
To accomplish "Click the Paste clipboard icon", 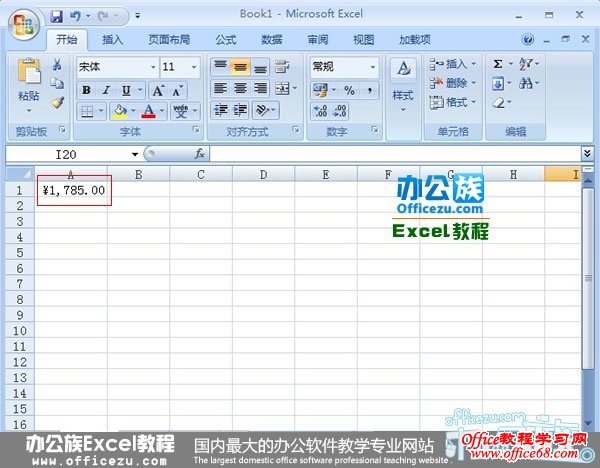I will click(29, 71).
